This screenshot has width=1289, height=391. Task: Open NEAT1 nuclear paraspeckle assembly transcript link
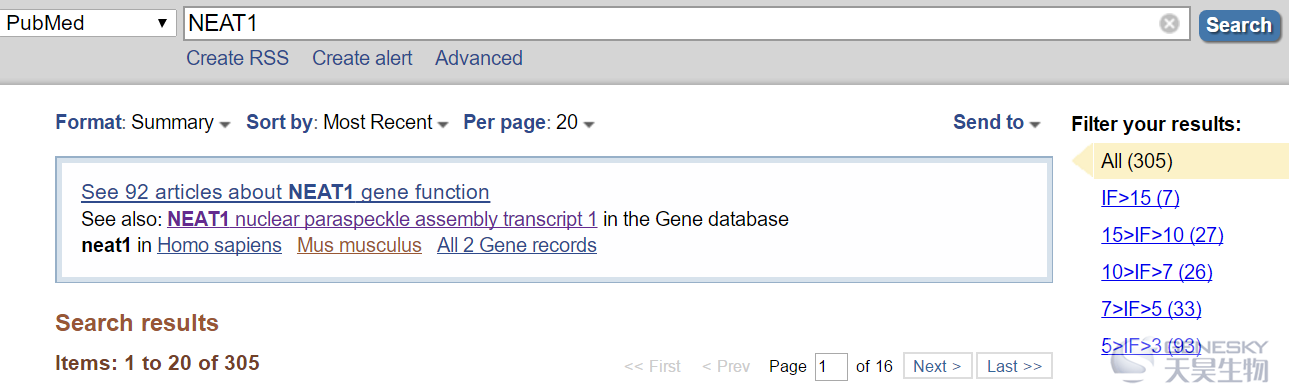(382, 219)
